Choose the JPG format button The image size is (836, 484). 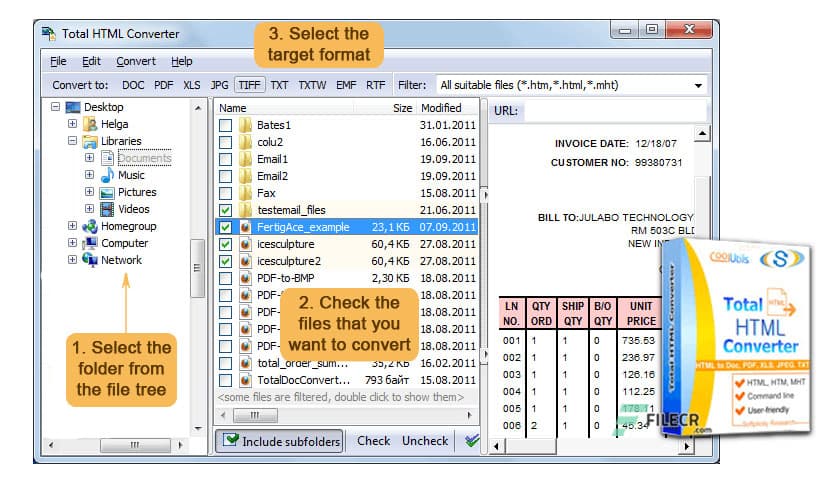click(219, 85)
